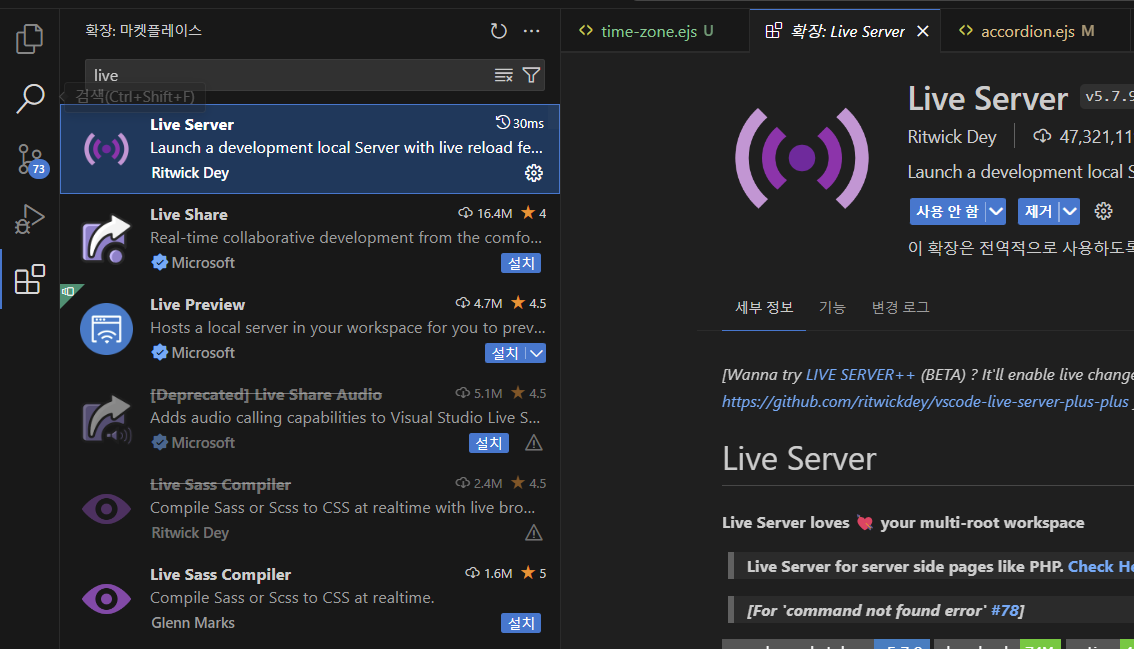Open the Search view icon

coord(30,98)
